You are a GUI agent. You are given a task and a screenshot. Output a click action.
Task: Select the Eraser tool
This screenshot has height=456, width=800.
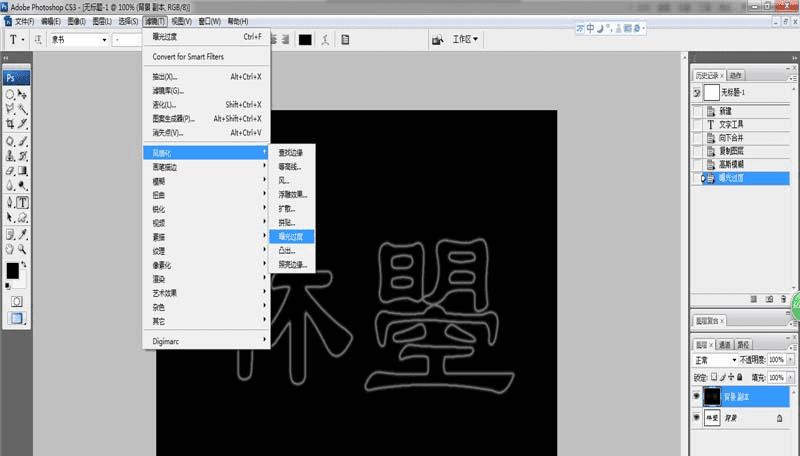10,171
